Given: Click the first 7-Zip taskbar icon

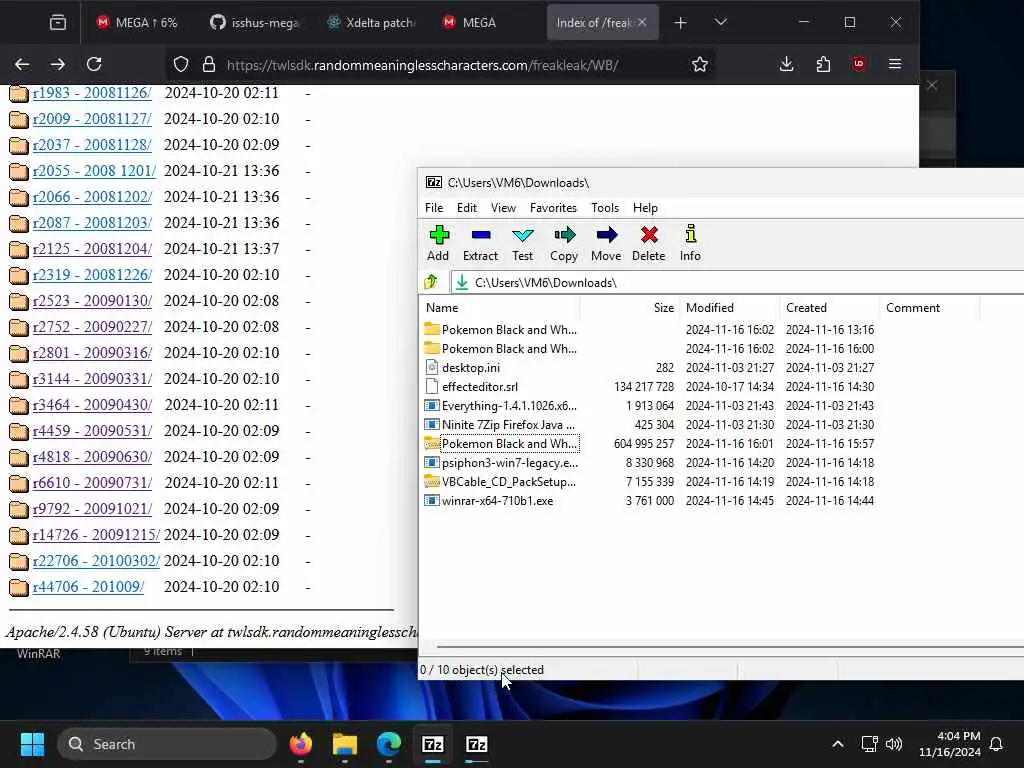Looking at the screenshot, I should click(432, 744).
